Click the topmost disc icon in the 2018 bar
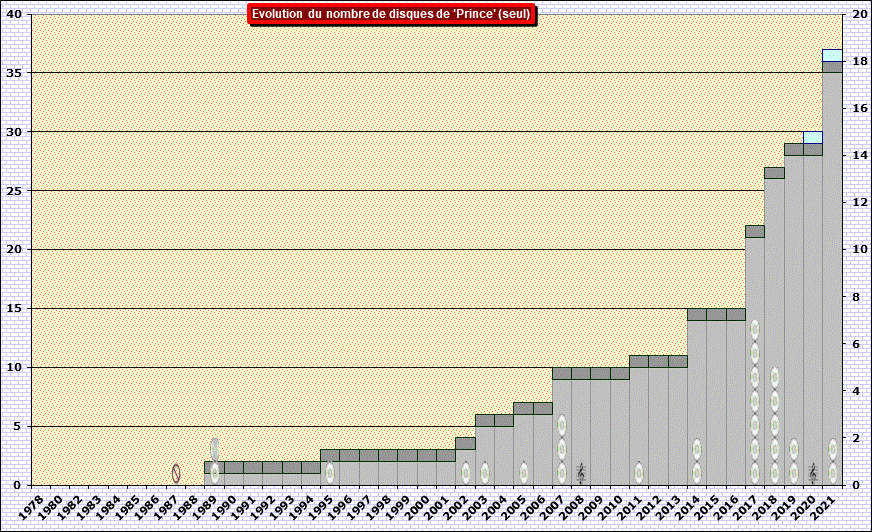The width and height of the screenshot is (872, 532). tap(774, 378)
